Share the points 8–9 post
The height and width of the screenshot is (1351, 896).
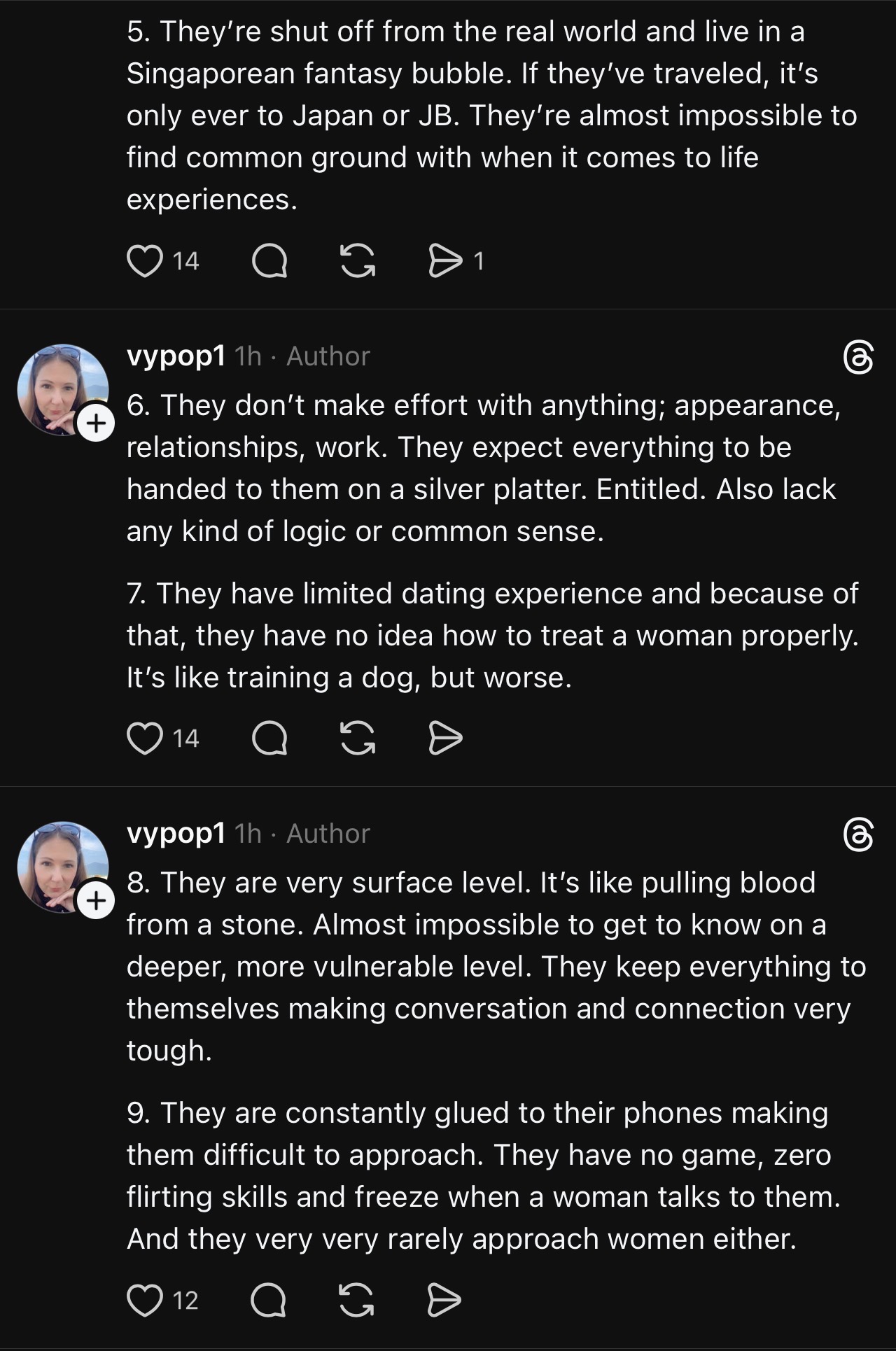click(x=445, y=1301)
